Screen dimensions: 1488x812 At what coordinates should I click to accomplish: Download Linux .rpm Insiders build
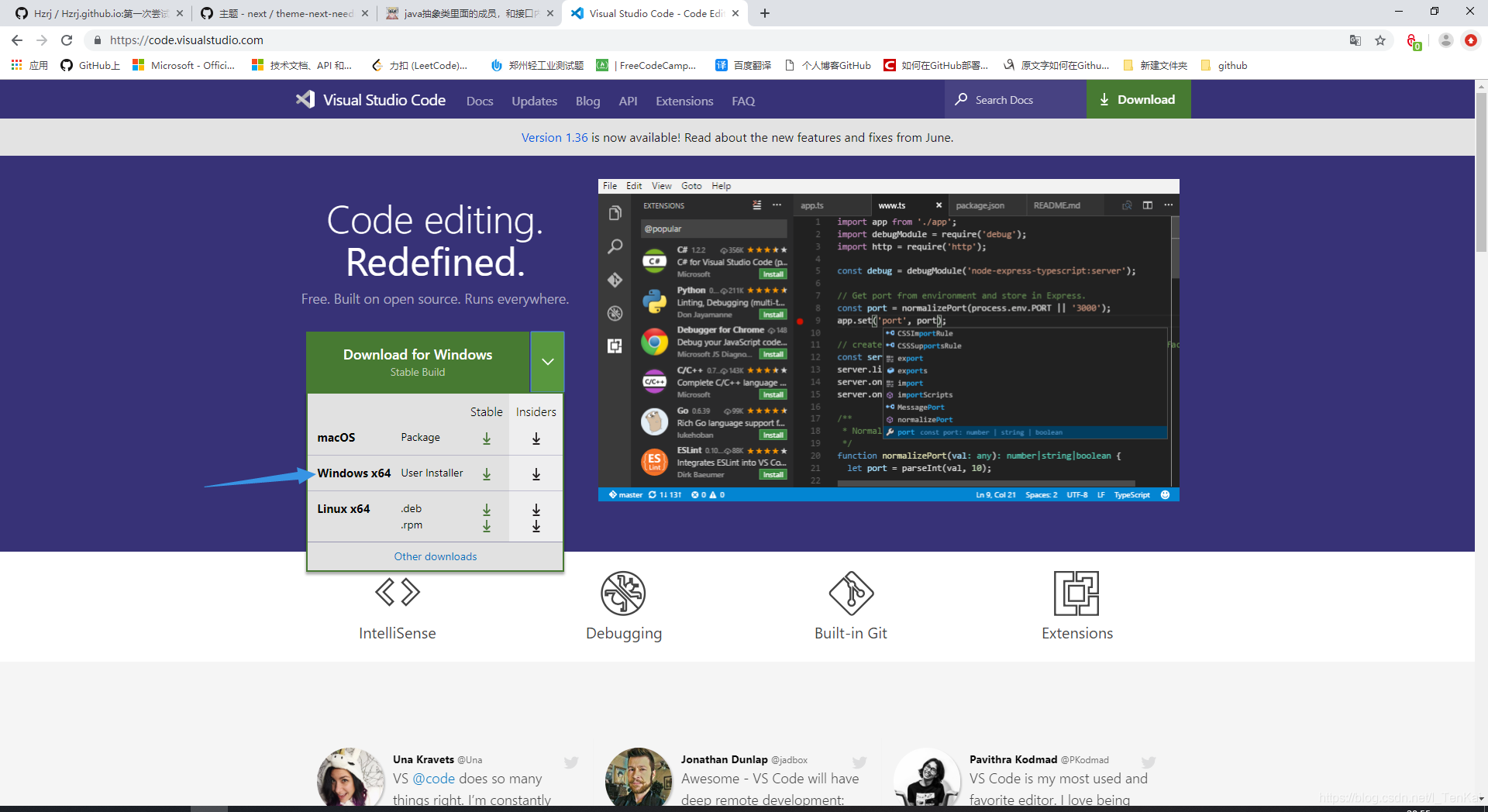(x=536, y=526)
